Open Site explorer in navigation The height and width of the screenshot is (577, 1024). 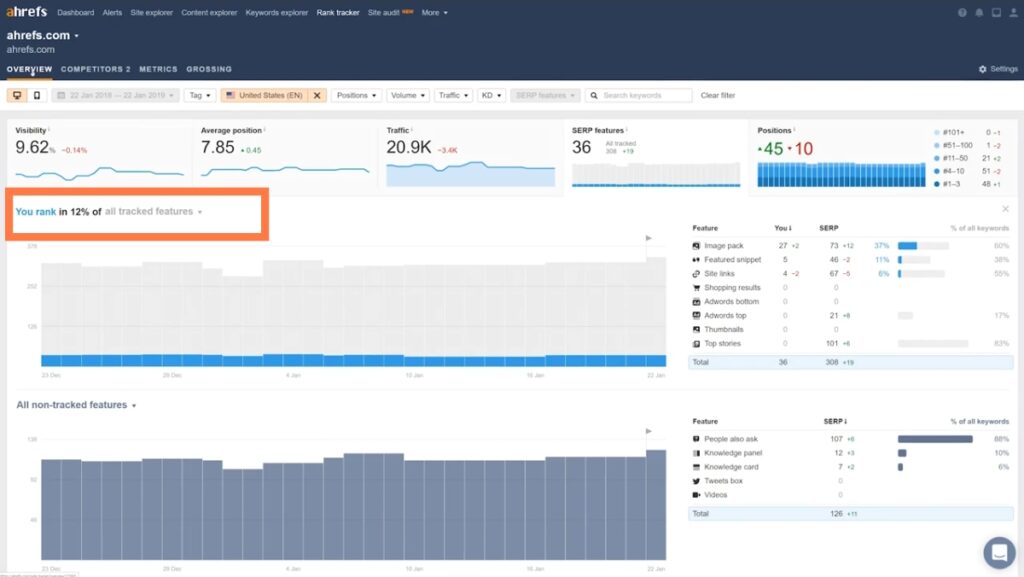pos(152,12)
